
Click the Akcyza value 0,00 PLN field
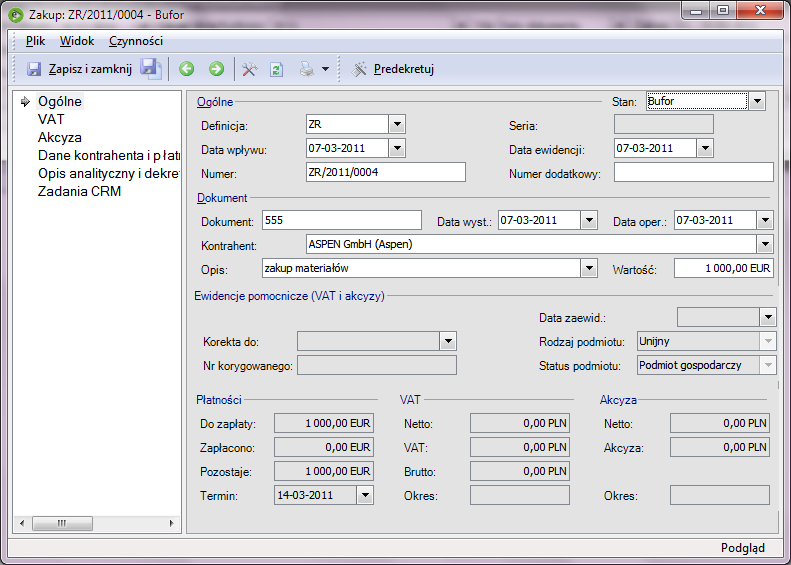[720, 447]
